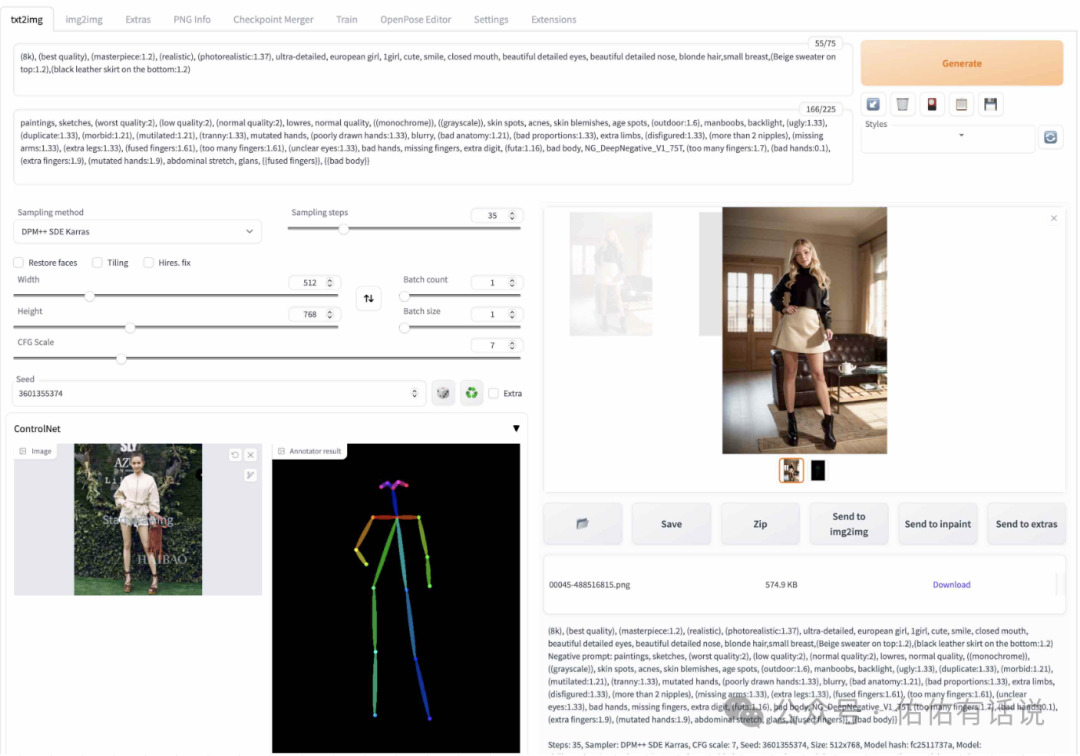Show extra networks with the red card icon
1080x756 pixels.
point(932,105)
